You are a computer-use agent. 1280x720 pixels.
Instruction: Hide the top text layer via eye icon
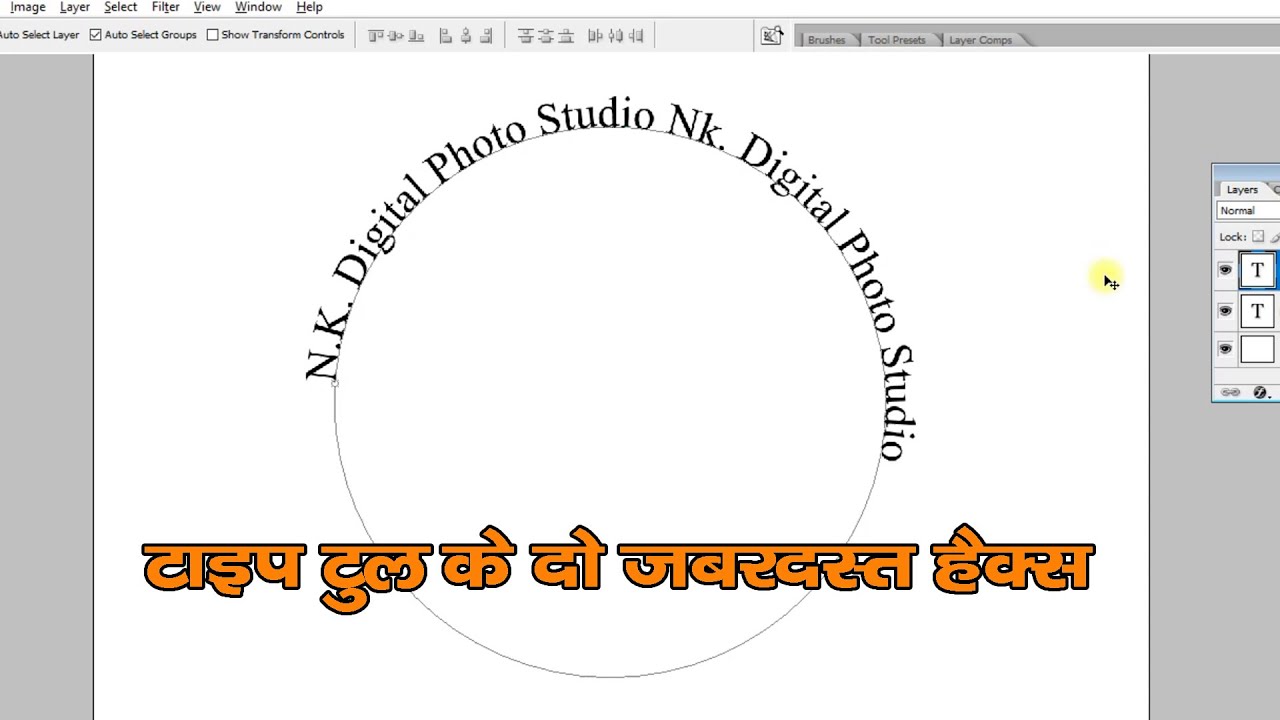pyautogui.click(x=1225, y=270)
